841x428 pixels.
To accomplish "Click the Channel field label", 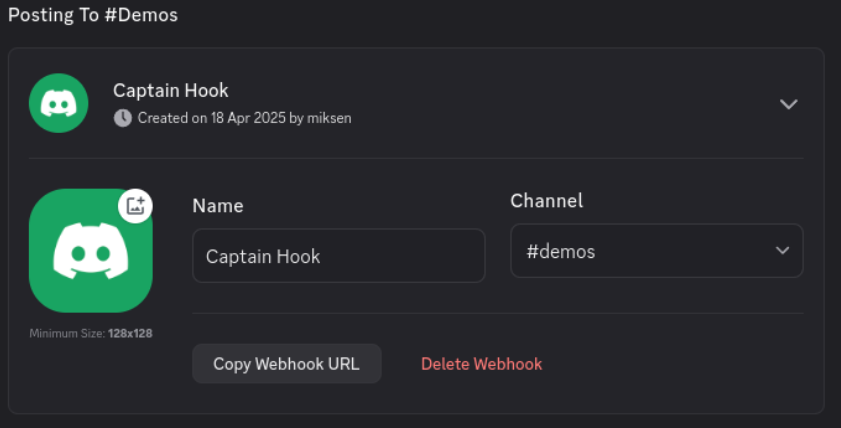I will click(547, 201).
